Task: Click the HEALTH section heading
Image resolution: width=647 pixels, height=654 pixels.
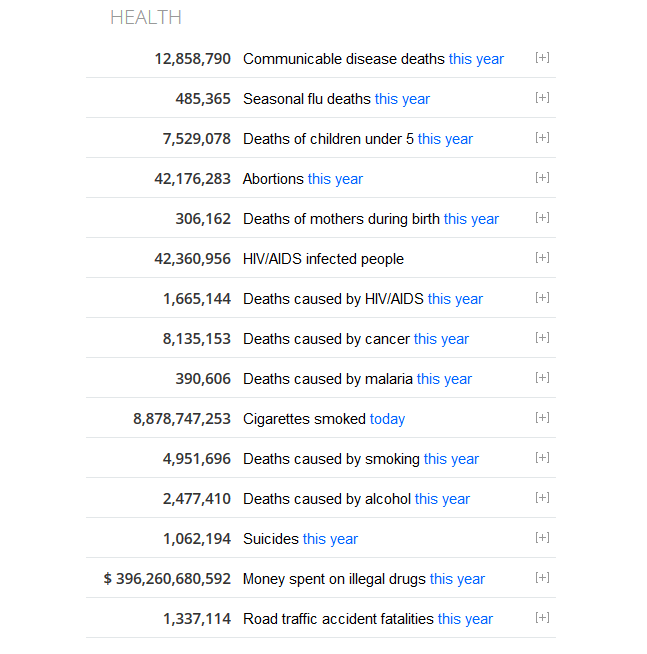Action: [146, 18]
